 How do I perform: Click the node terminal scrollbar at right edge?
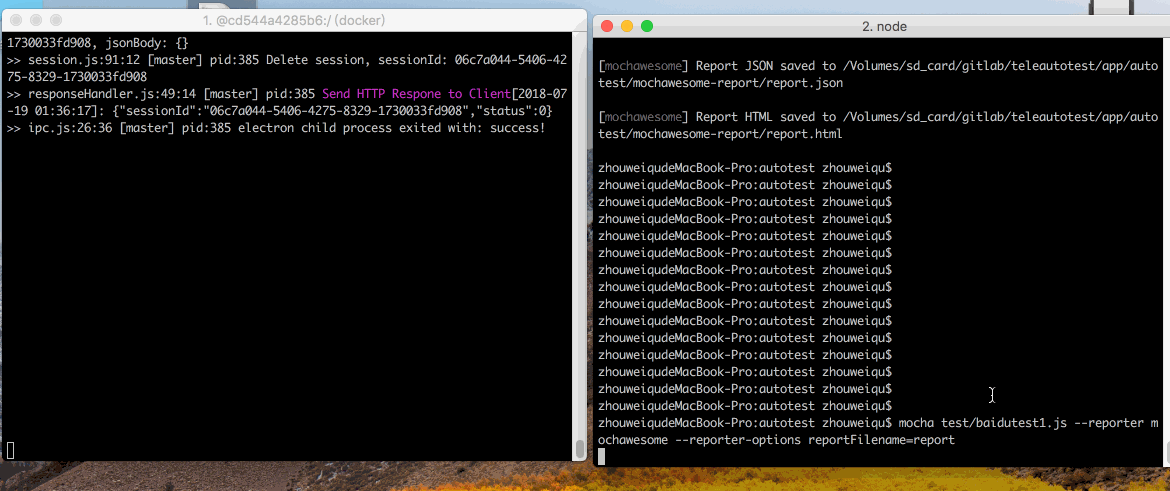(1166, 451)
